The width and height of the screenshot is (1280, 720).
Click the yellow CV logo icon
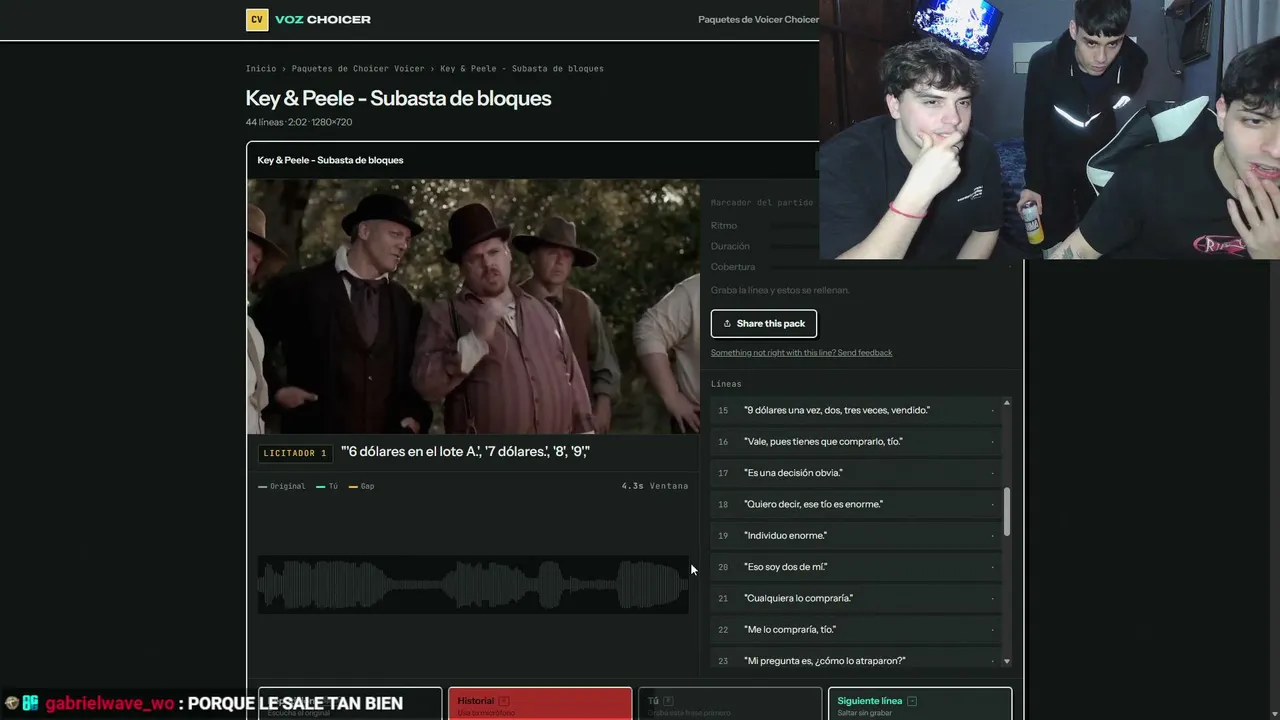pyautogui.click(x=257, y=20)
